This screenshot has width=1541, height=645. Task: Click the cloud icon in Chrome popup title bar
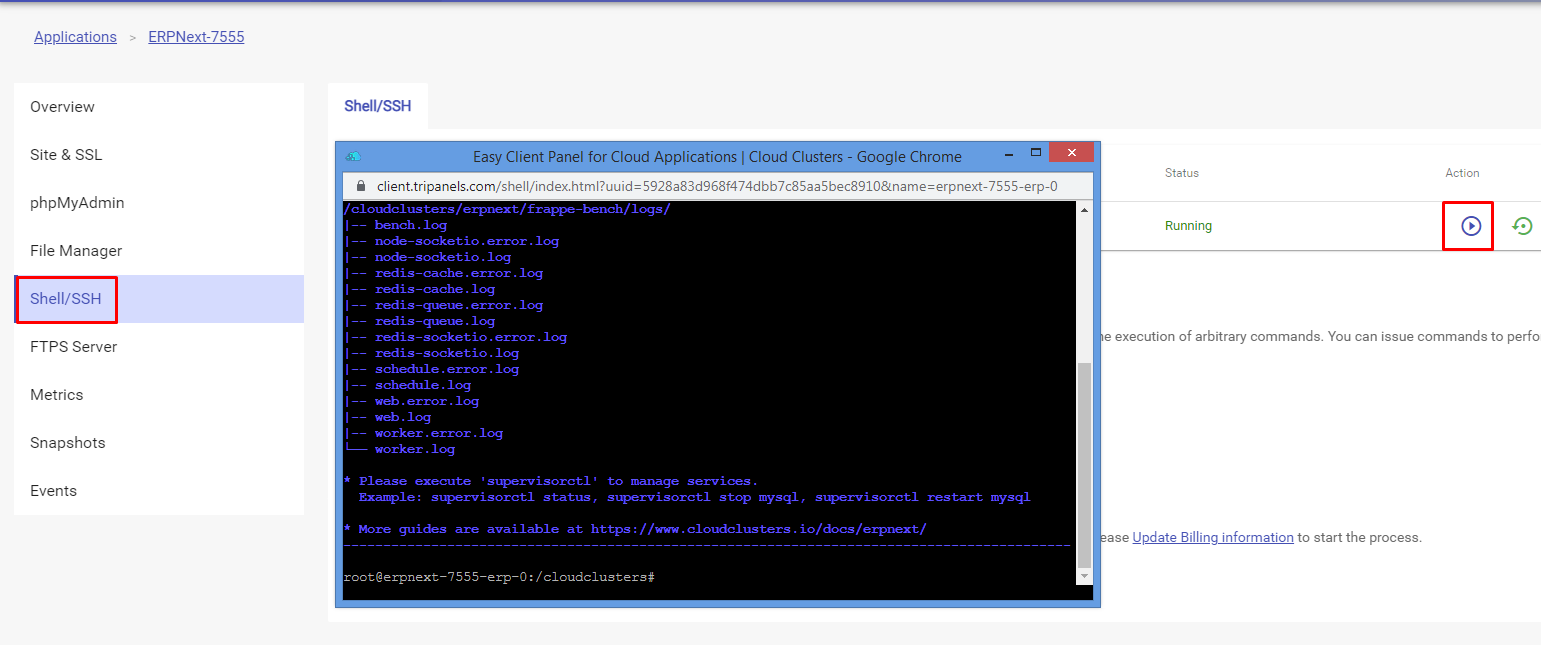pyautogui.click(x=353, y=156)
